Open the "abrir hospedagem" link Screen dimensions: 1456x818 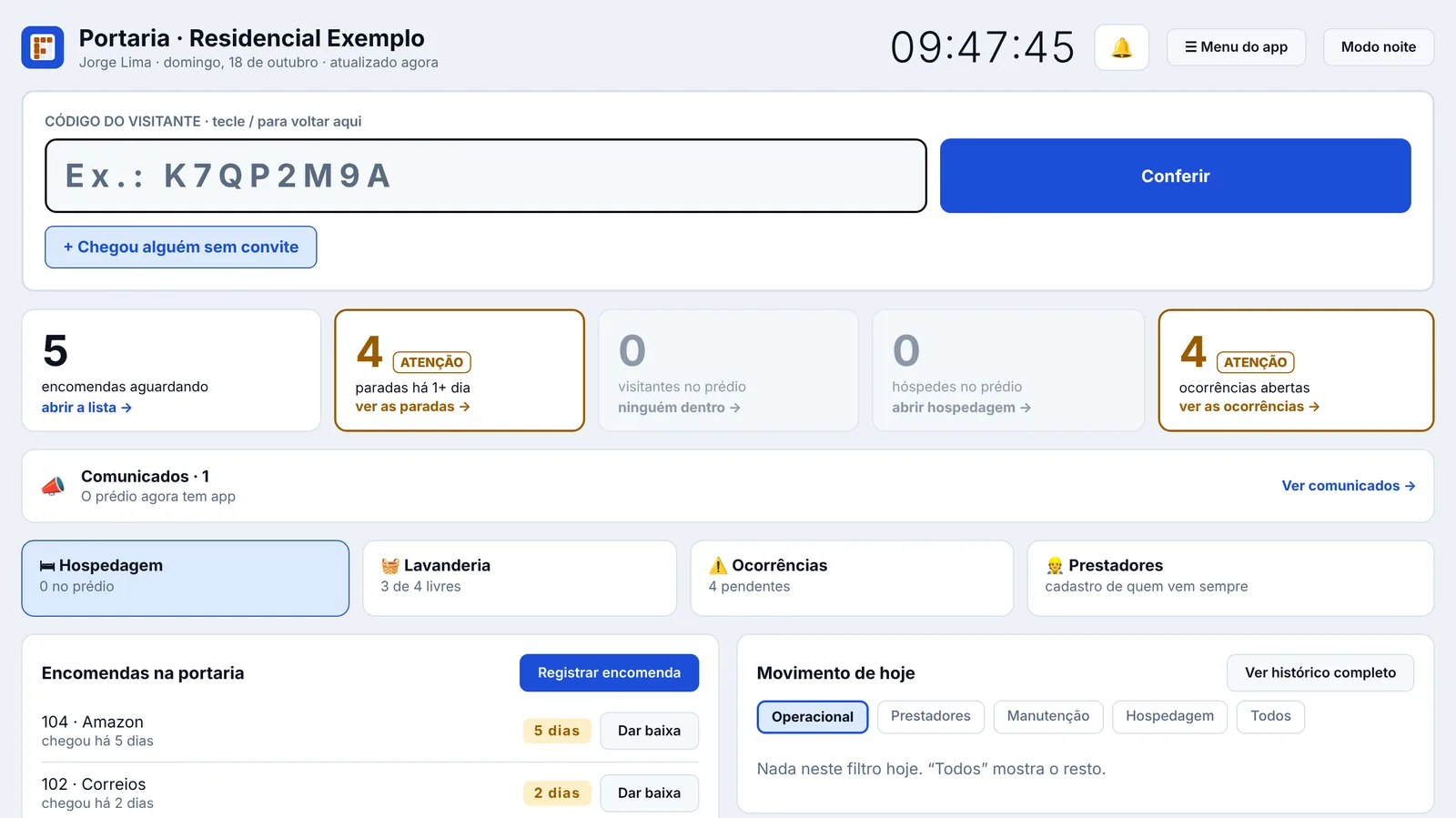click(961, 408)
